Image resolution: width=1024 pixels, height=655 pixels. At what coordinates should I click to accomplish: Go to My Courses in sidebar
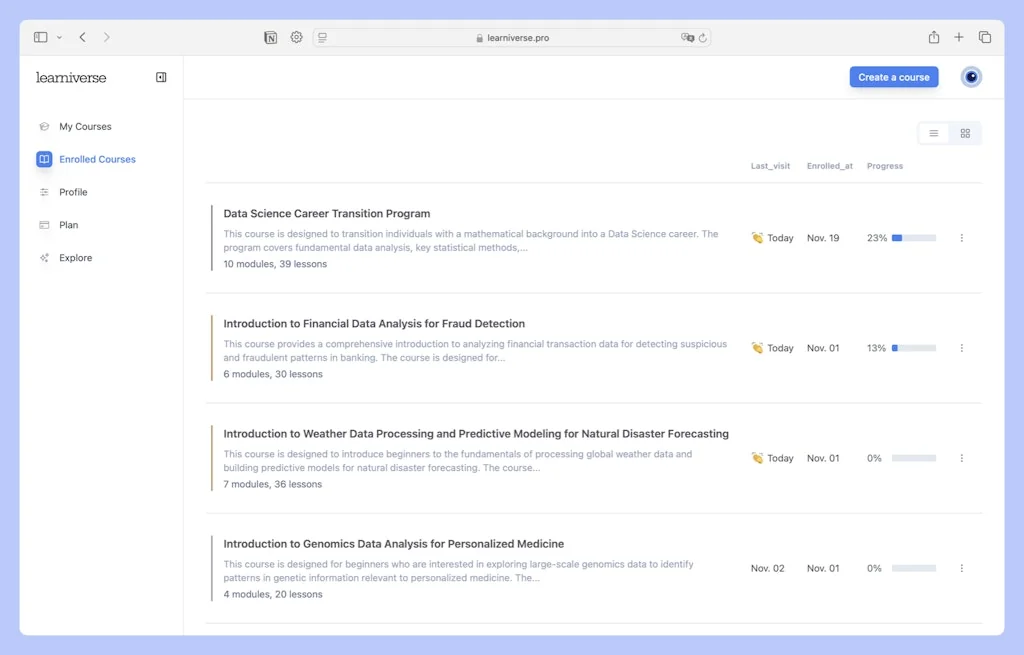[x=85, y=127]
